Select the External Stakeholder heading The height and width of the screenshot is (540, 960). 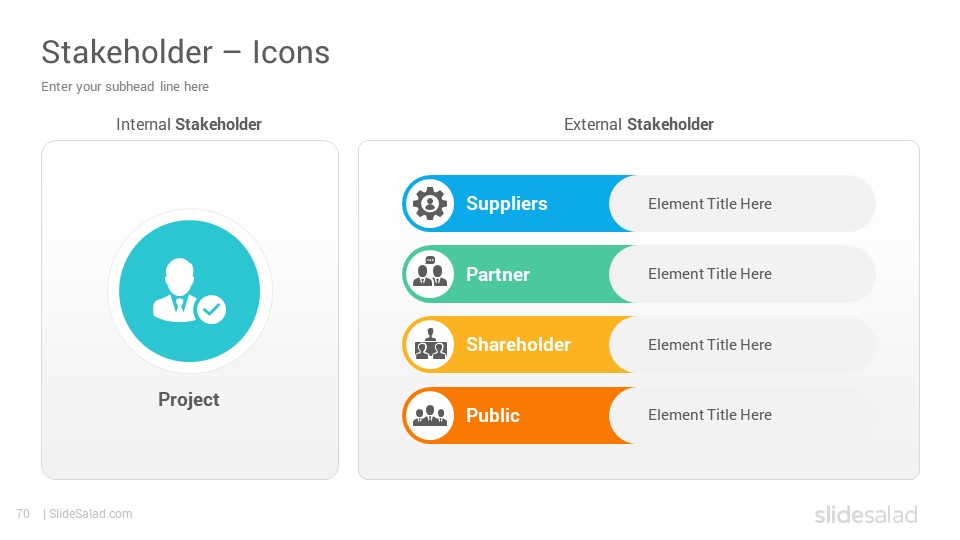click(639, 124)
